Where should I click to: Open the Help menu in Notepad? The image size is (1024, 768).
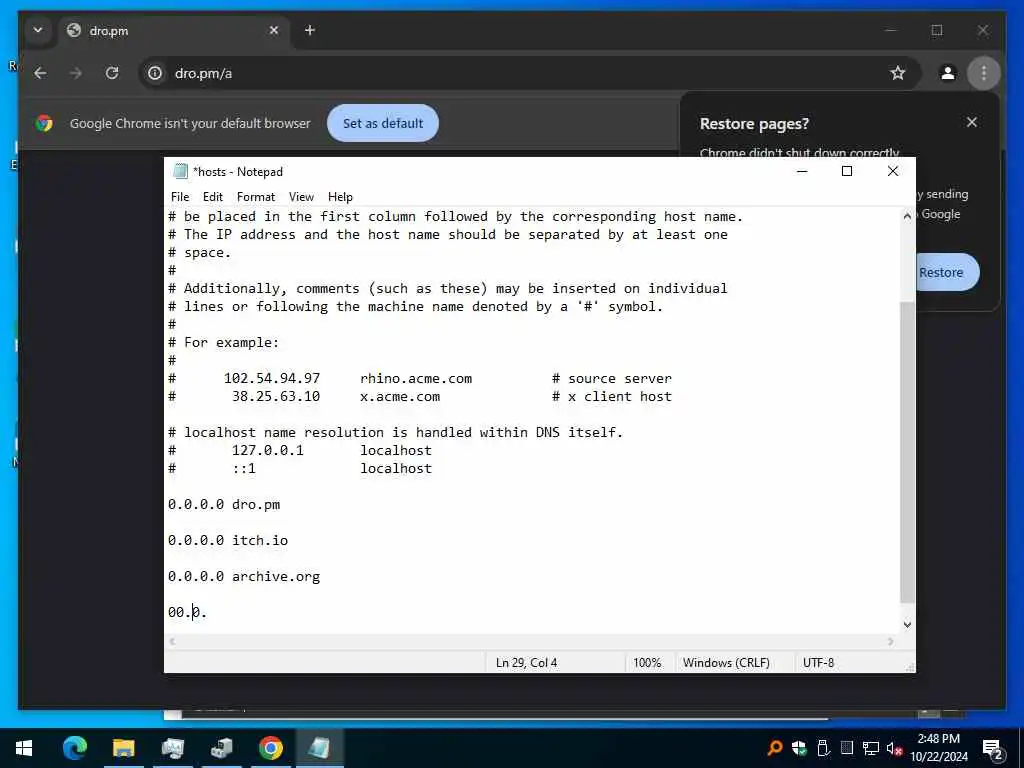(340, 197)
